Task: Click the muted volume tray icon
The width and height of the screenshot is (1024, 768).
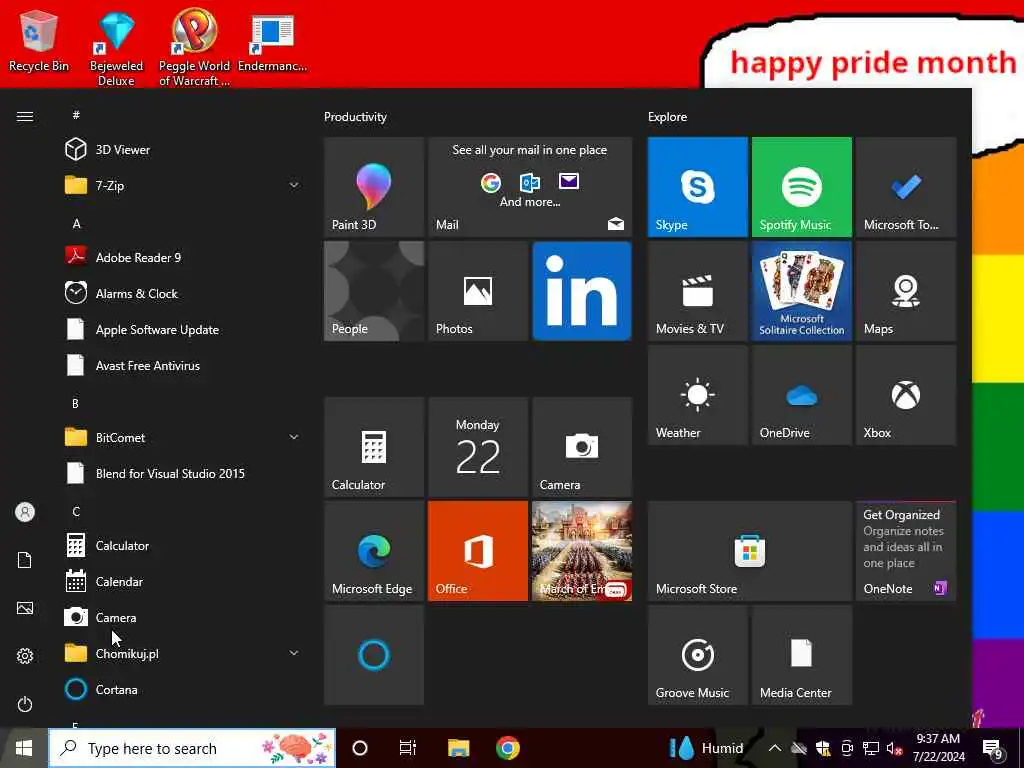Action: tap(894, 748)
